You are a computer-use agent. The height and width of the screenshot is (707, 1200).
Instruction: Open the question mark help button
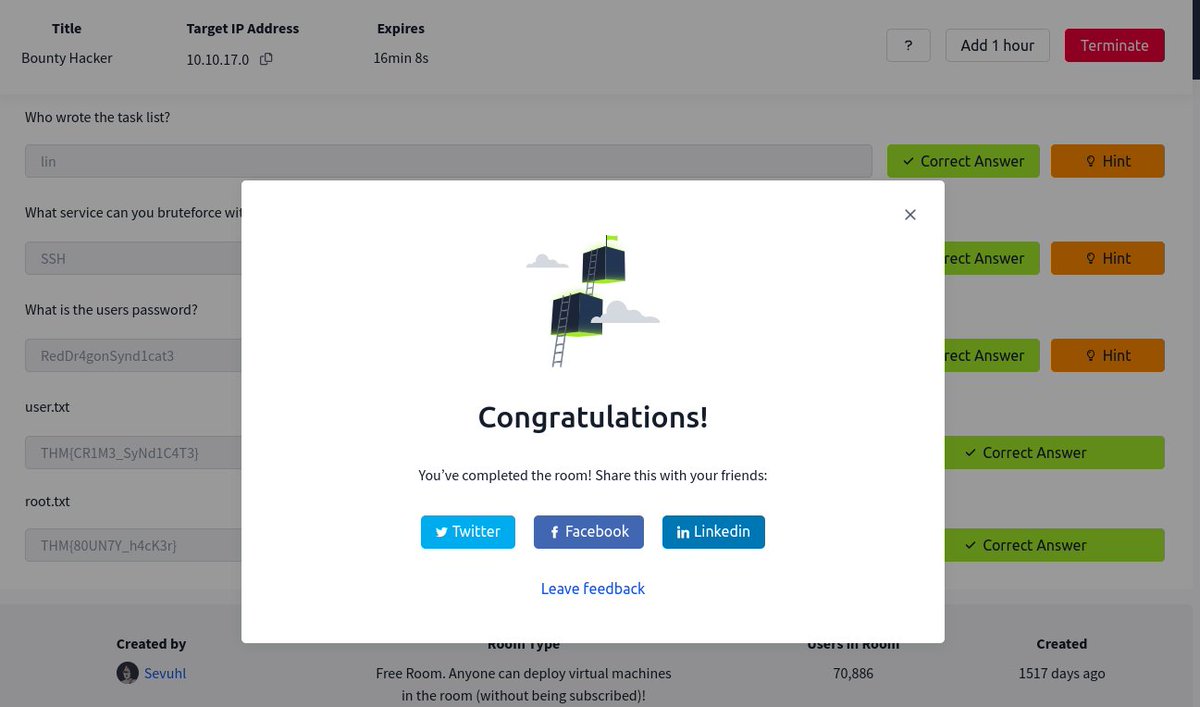(908, 45)
